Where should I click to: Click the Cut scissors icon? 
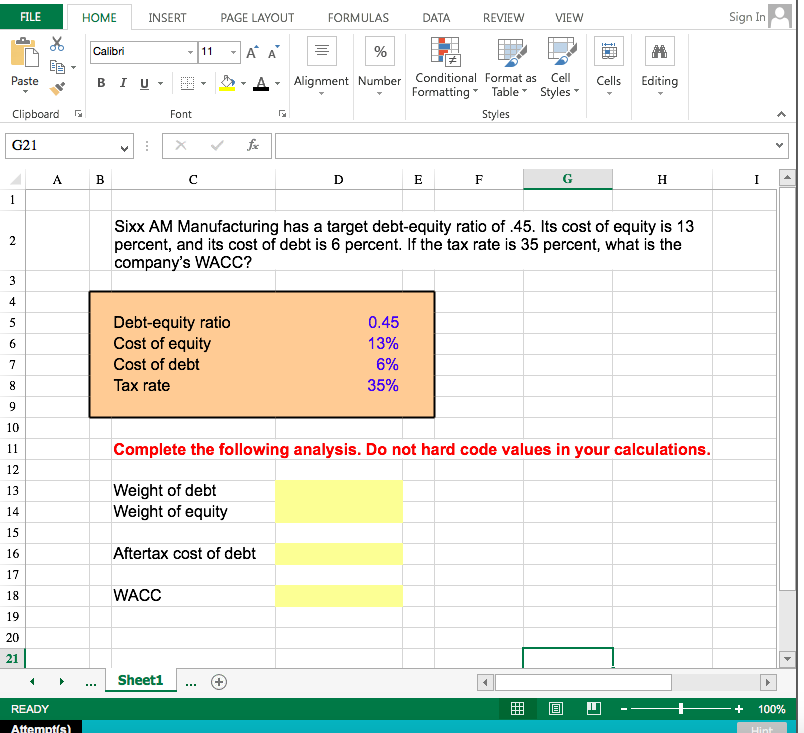point(57,44)
